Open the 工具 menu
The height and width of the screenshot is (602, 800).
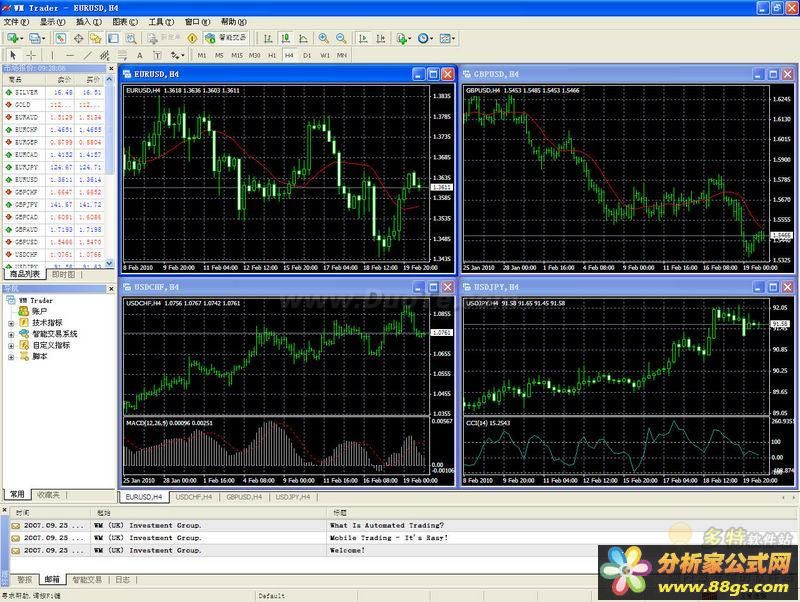coord(161,22)
